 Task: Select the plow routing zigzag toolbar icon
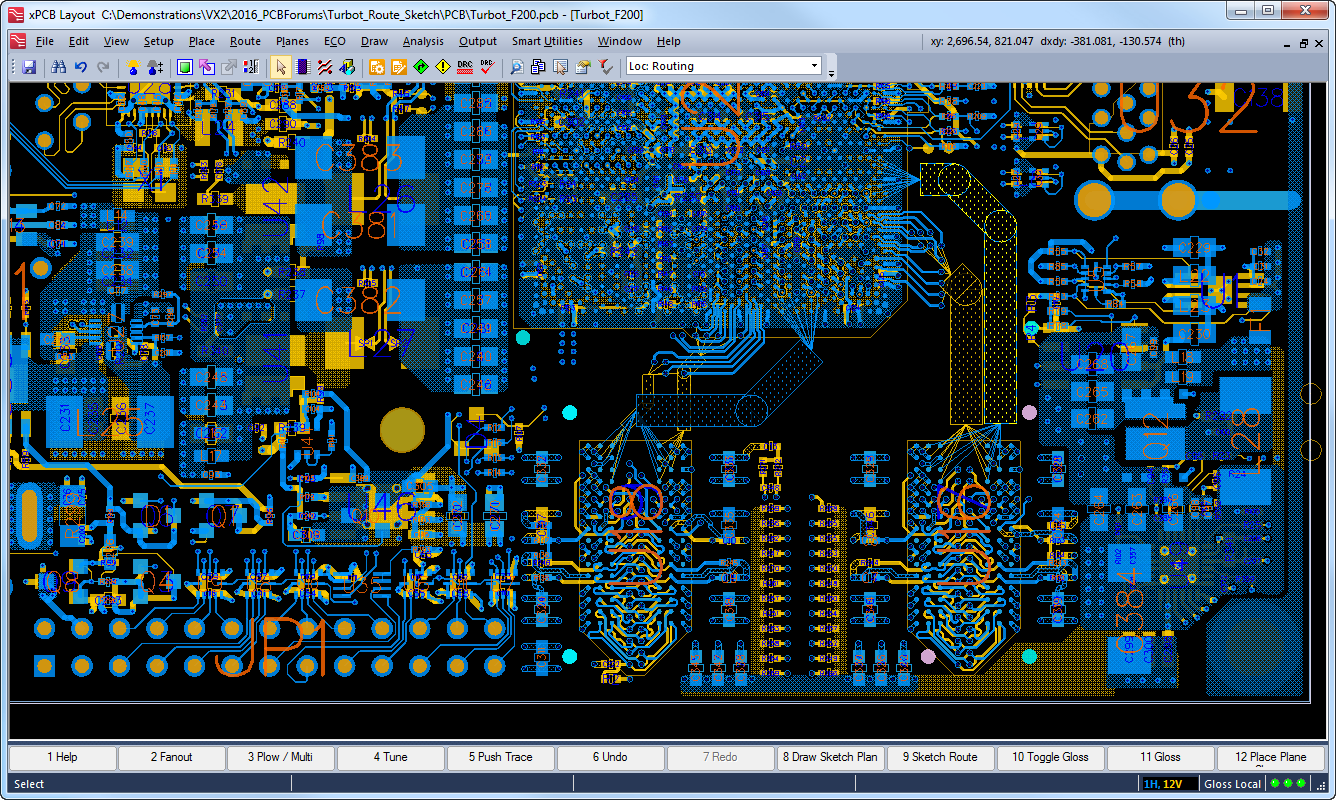[x=324, y=67]
